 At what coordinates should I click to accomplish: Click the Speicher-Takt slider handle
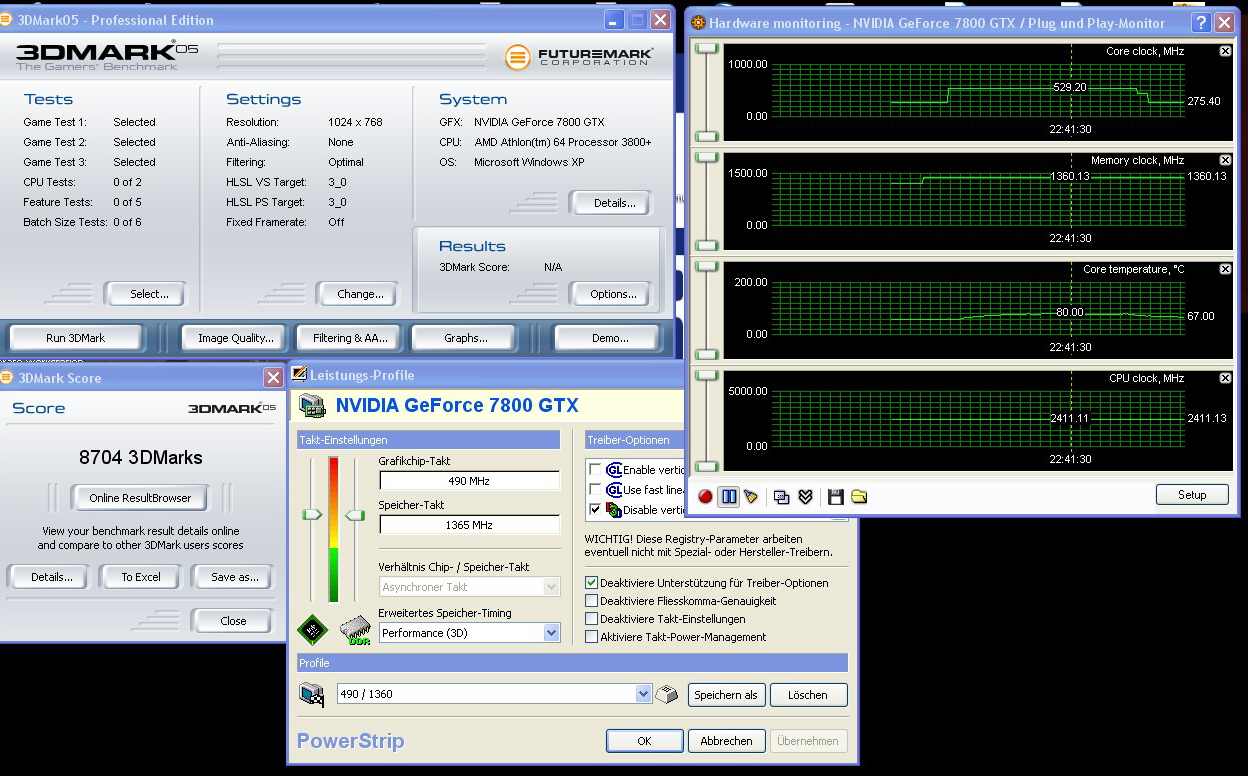tap(355, 515)
